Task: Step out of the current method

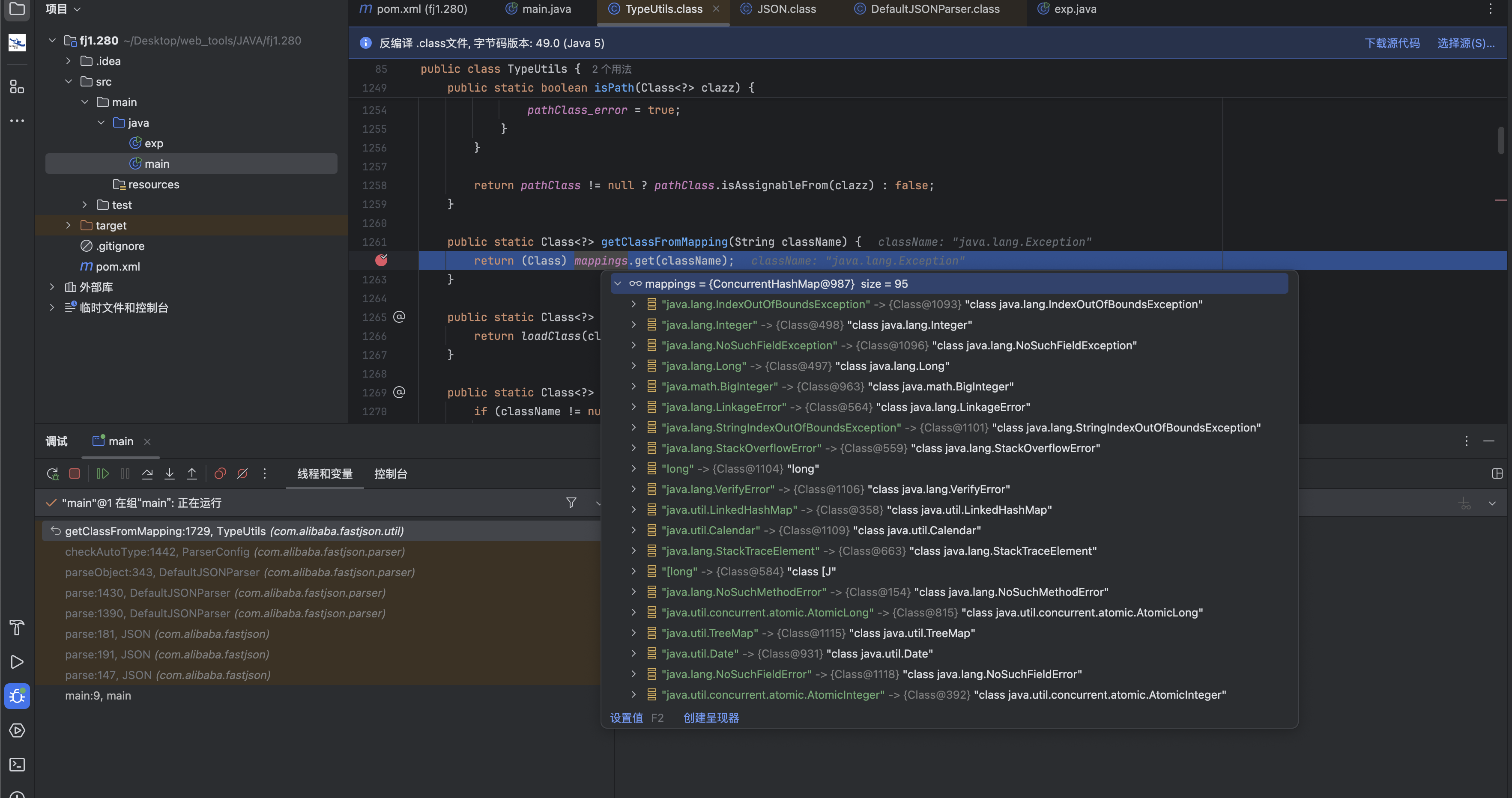Action: pyautogui.click(x=192, y=473)
